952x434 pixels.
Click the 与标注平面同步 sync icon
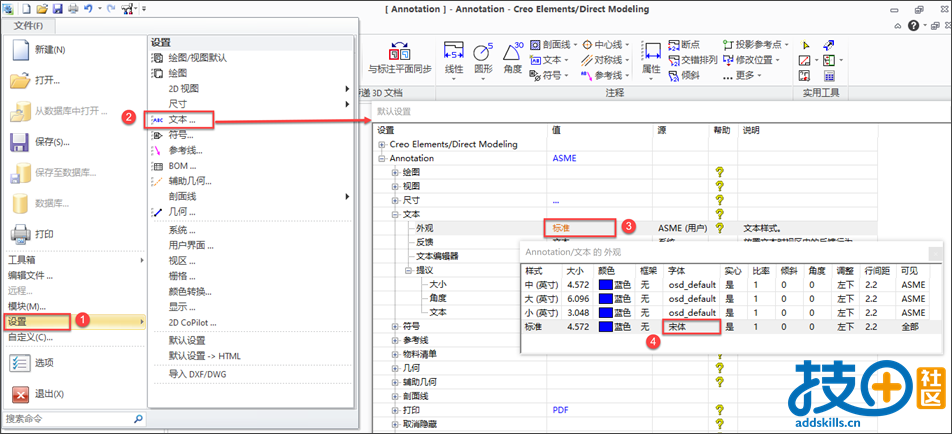point(400,51)
